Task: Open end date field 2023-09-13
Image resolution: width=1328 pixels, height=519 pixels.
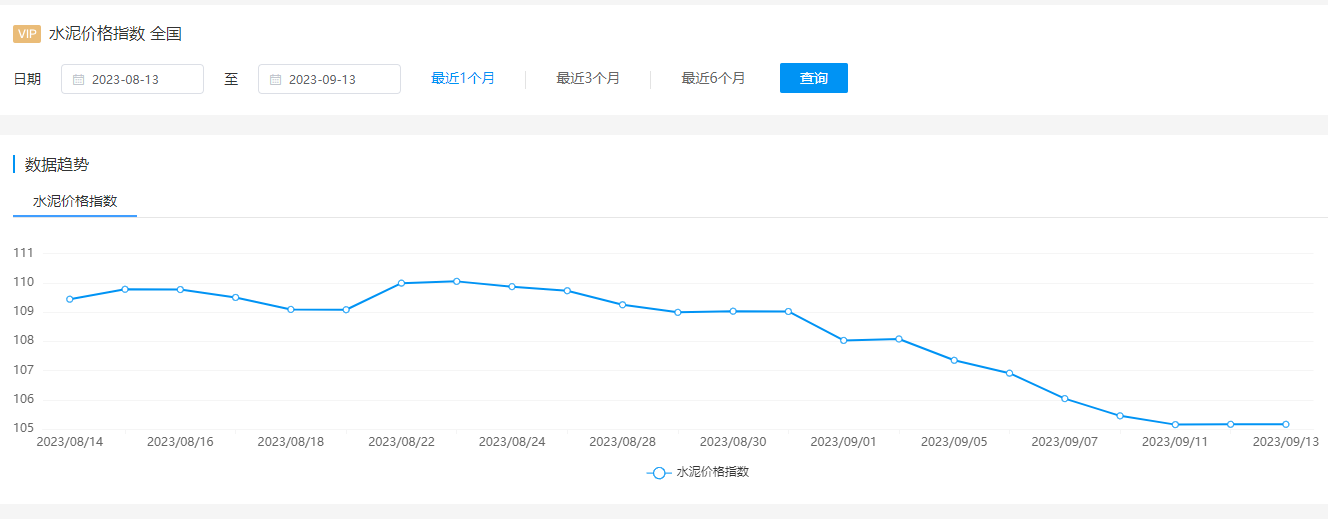Action: [329, 79]
